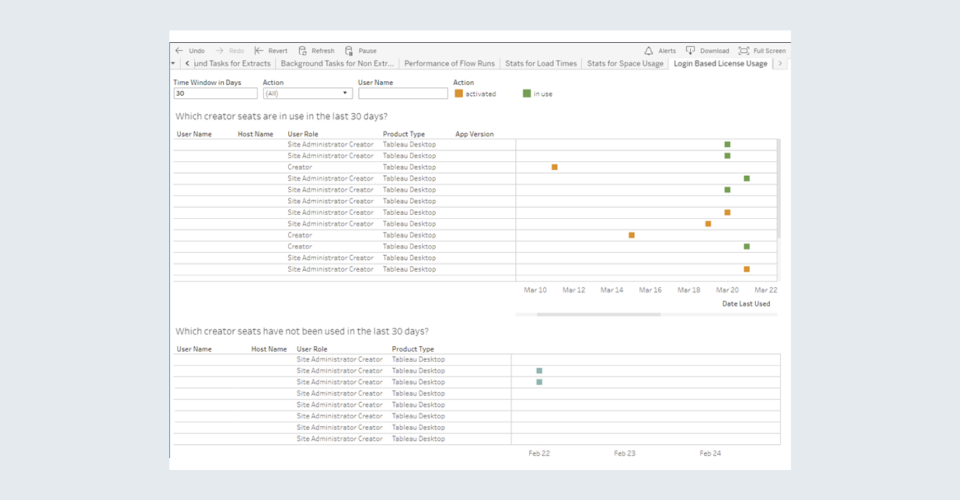Image resolution: width=960 pixels, height=500 pixels.
Task: Select the Stats for Space Usage tab
Action: (625, 63)
